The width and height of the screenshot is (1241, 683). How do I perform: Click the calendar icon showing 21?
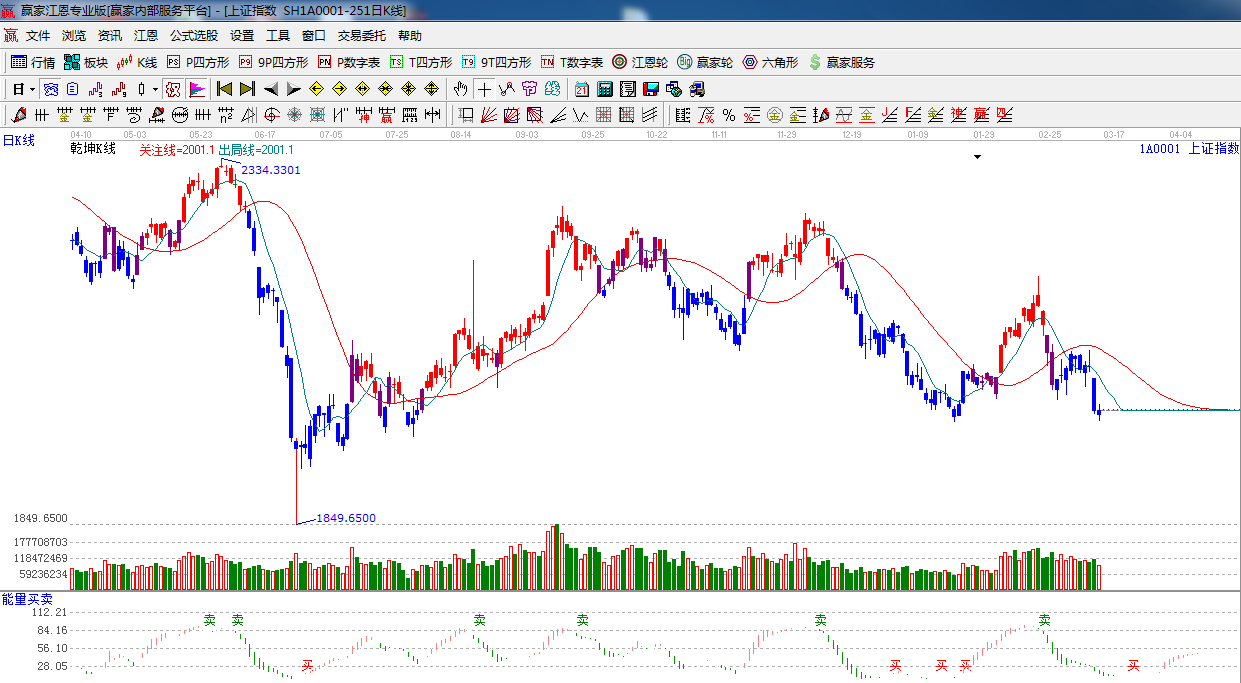tap(581, 89)
